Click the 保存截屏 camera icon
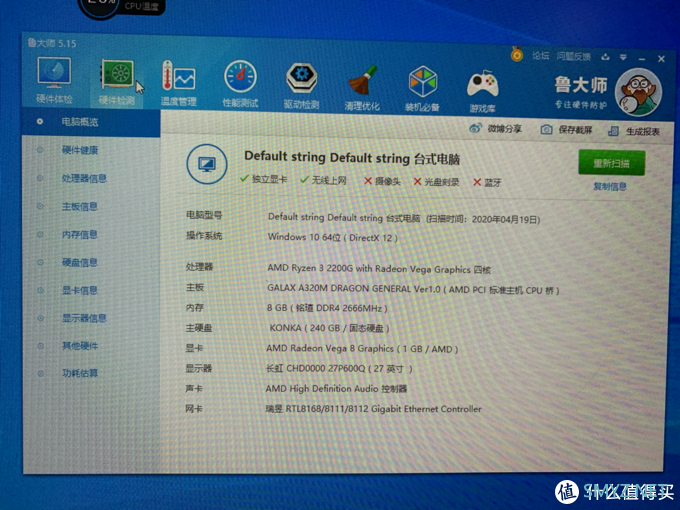 (546, 129)
